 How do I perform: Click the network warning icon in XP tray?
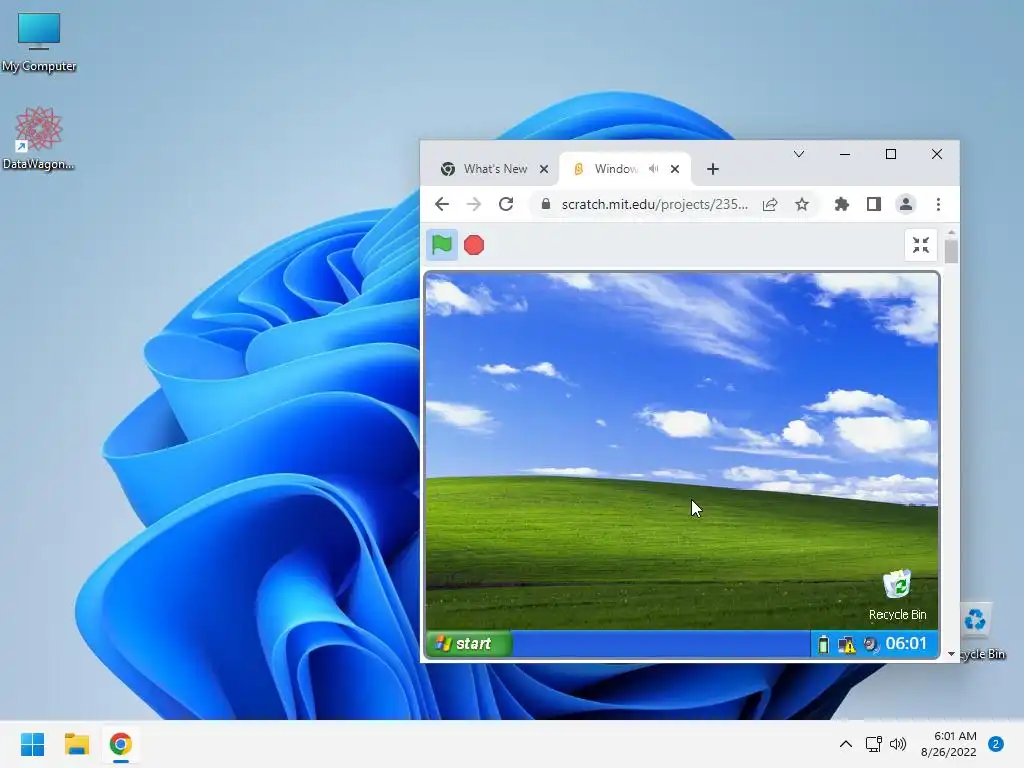pyautogui.click(x=846, y=645)
